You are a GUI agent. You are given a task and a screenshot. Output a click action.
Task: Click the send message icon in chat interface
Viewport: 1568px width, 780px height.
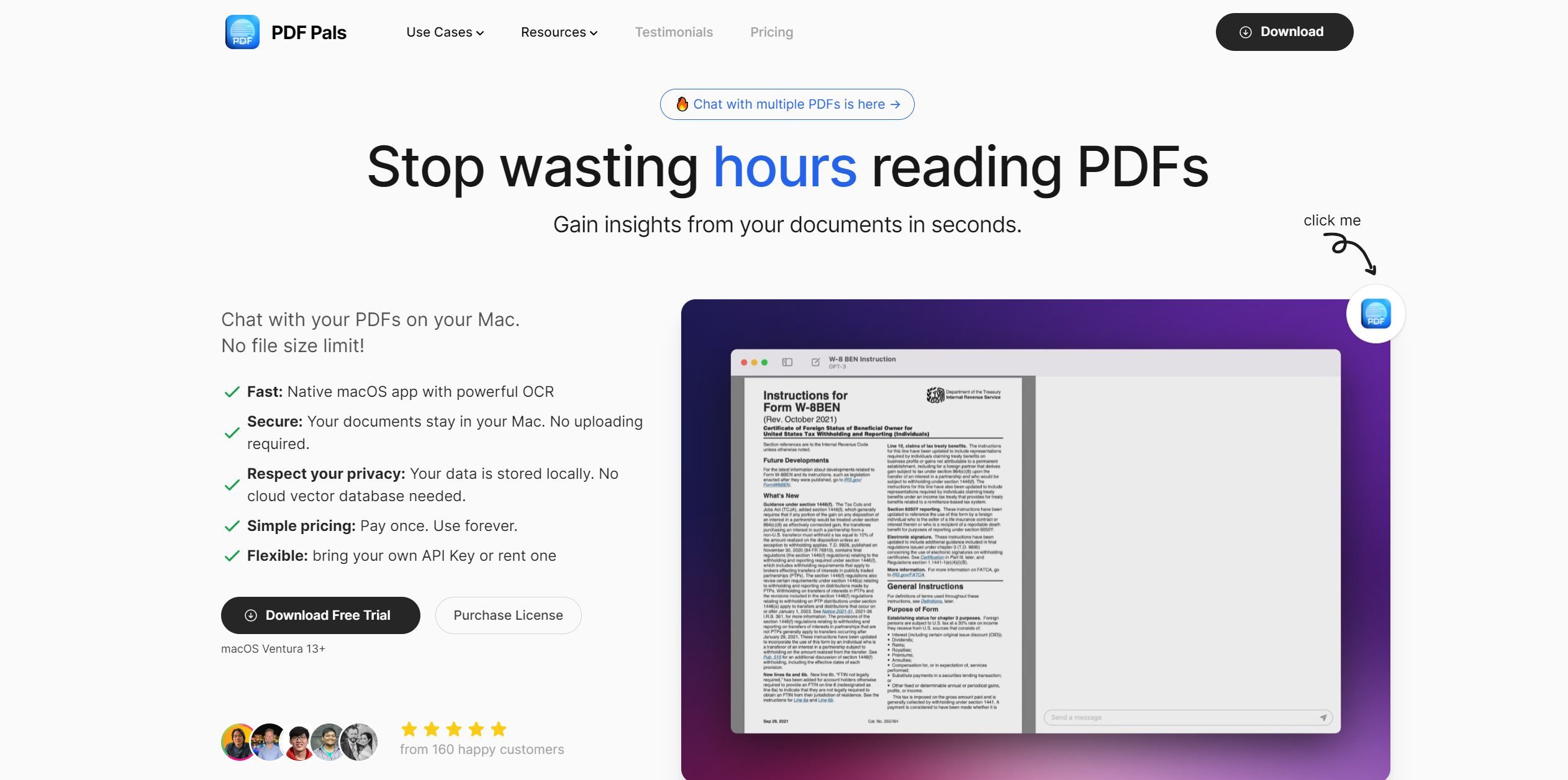tap(1322, 718)
